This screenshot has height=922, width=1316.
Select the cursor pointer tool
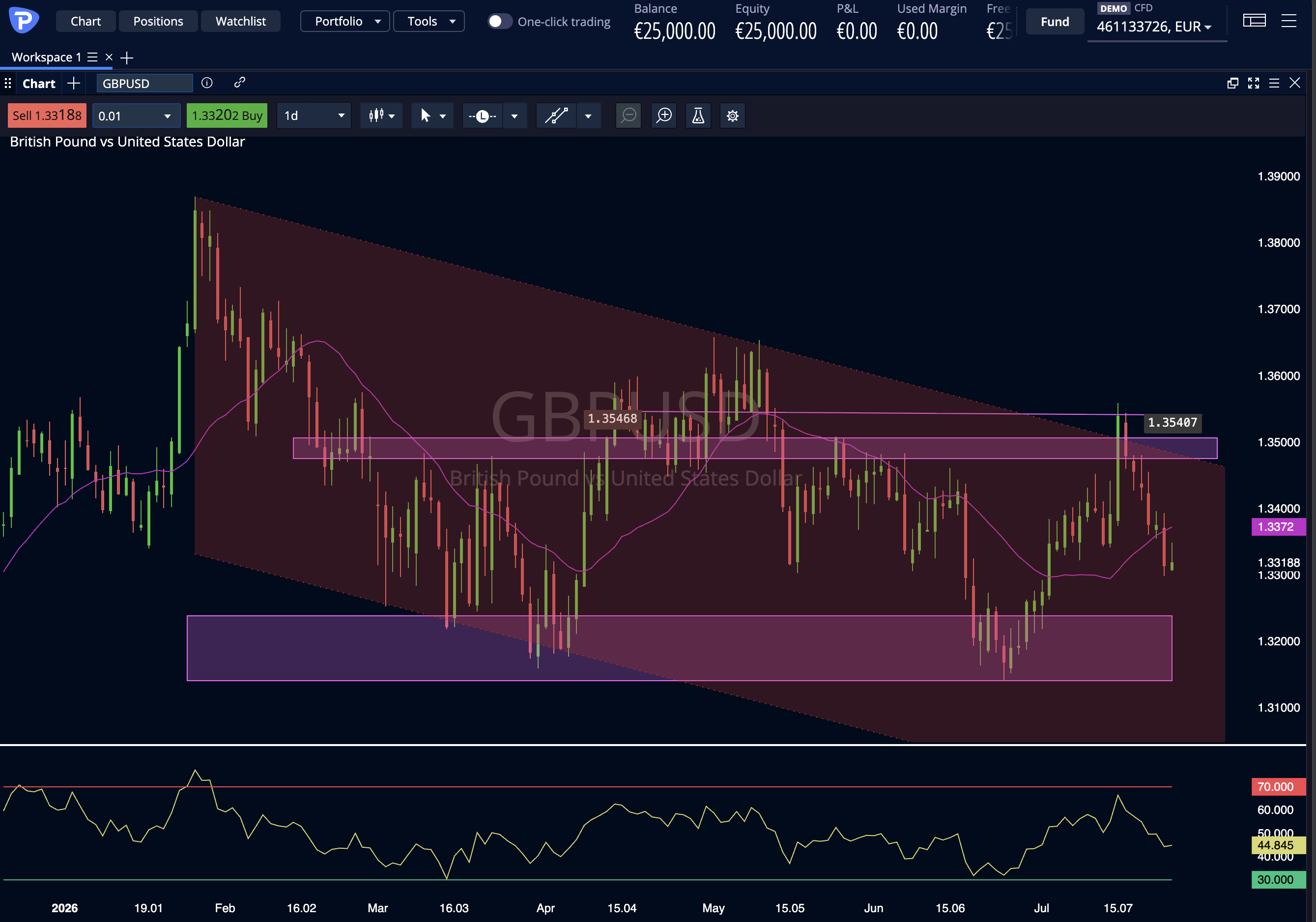click(x=425, y=116)
